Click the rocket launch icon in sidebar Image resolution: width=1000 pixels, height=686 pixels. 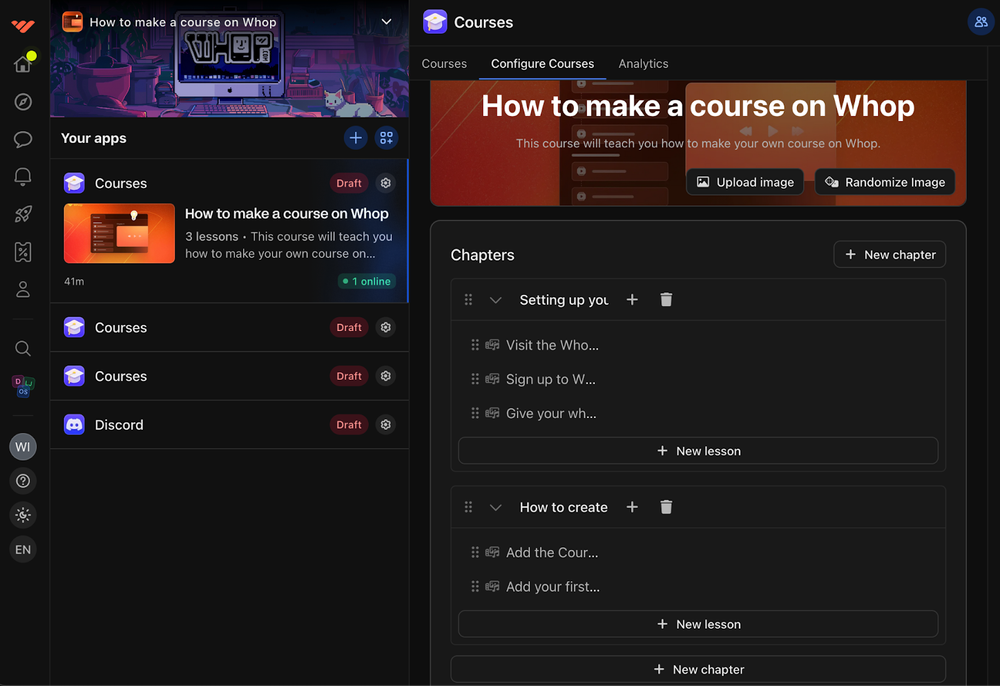point(23,213)
